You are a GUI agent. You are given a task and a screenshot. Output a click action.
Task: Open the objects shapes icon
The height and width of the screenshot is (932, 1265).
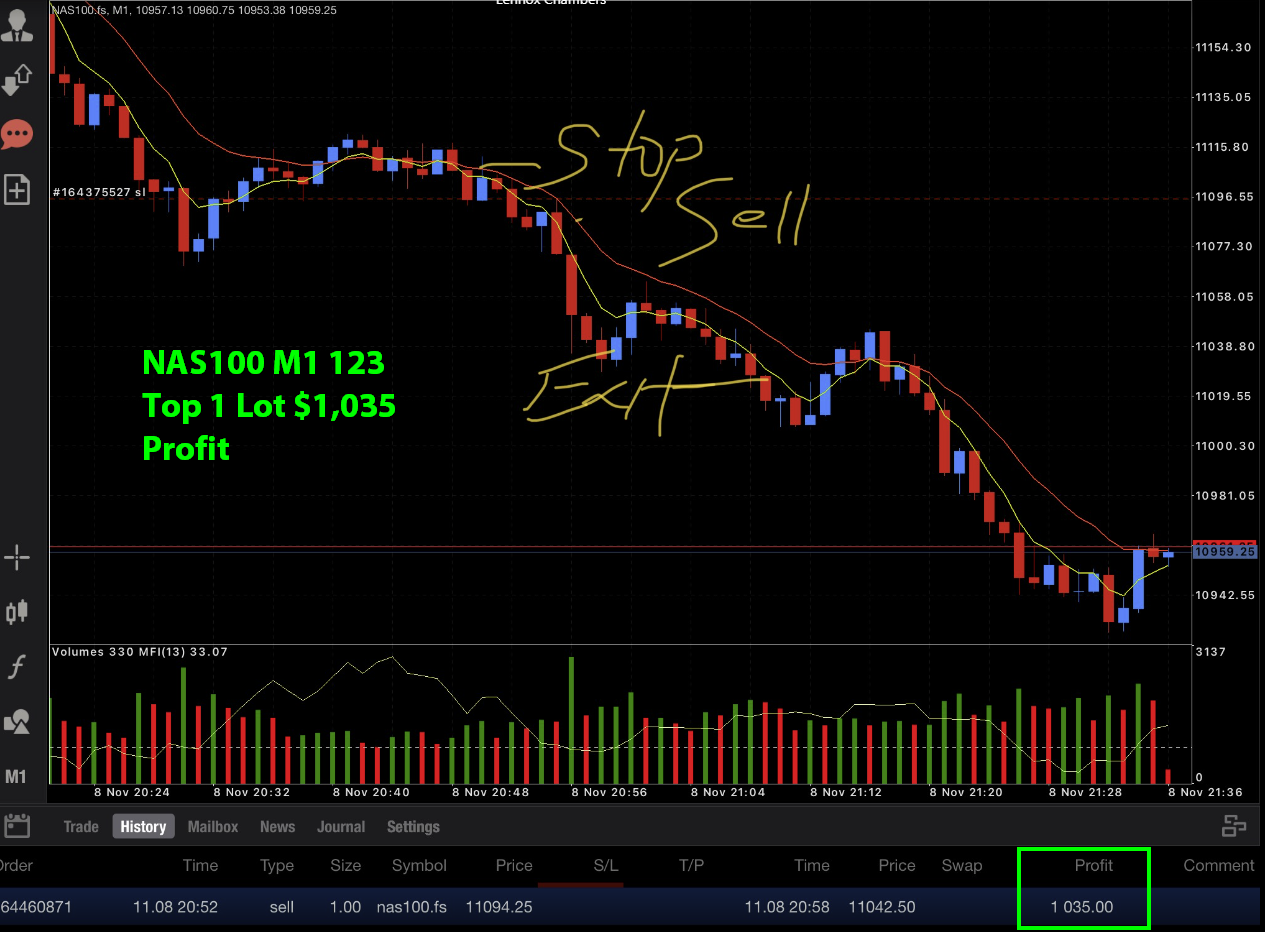[16, 721]
